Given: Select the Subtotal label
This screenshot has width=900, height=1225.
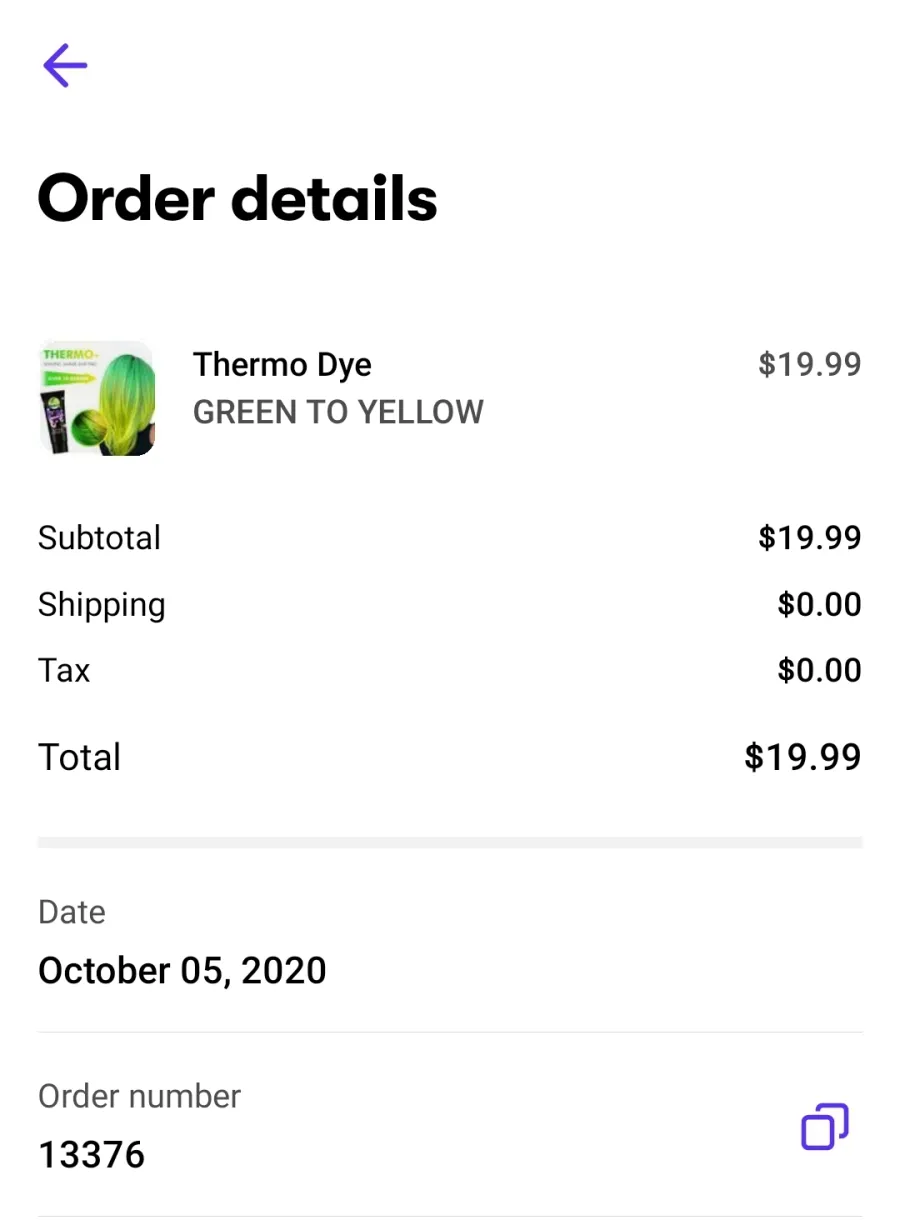Looking at the screenshot, I should click(99, 538).
